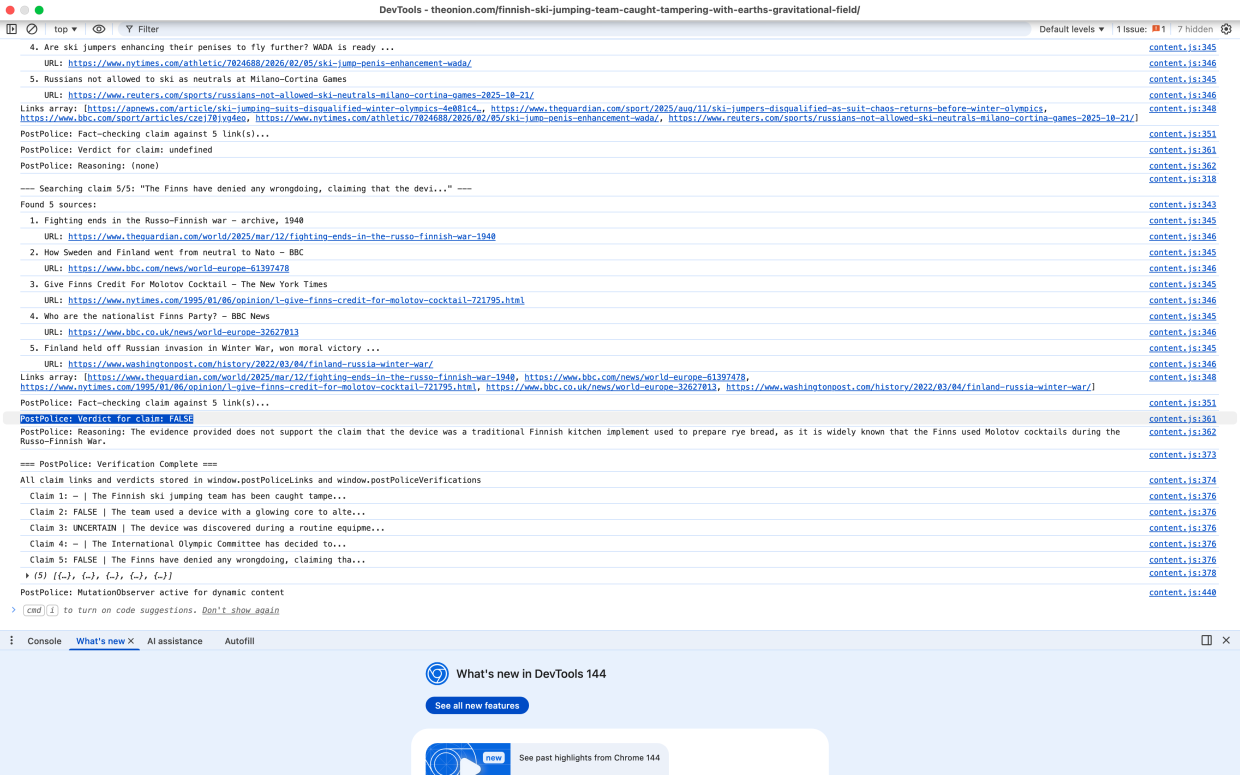The image size is (1240, 775).
Task: Open the Autofill tab
Action: pos(240,641)
